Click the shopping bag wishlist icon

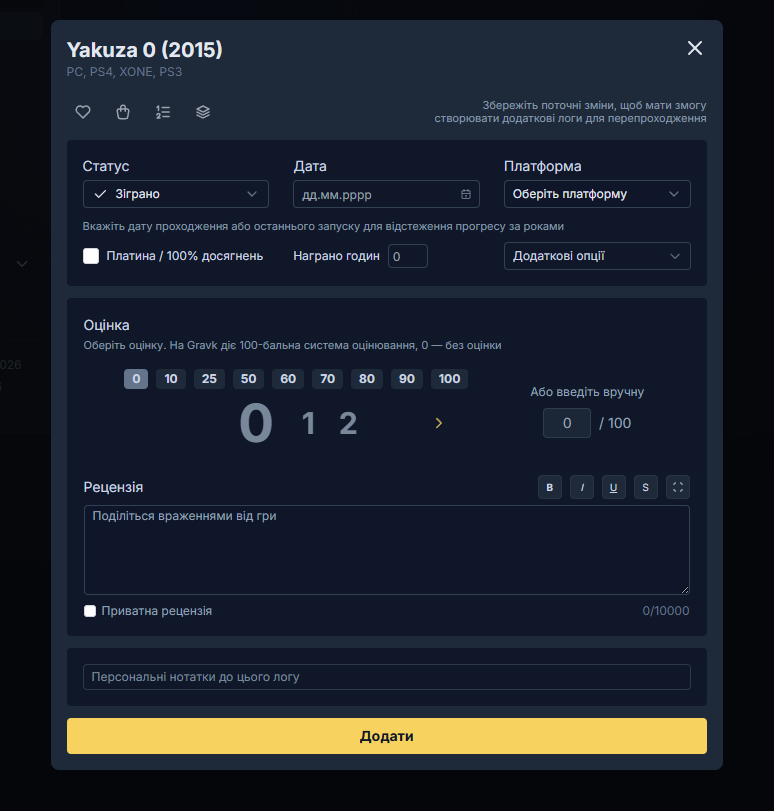123,112
